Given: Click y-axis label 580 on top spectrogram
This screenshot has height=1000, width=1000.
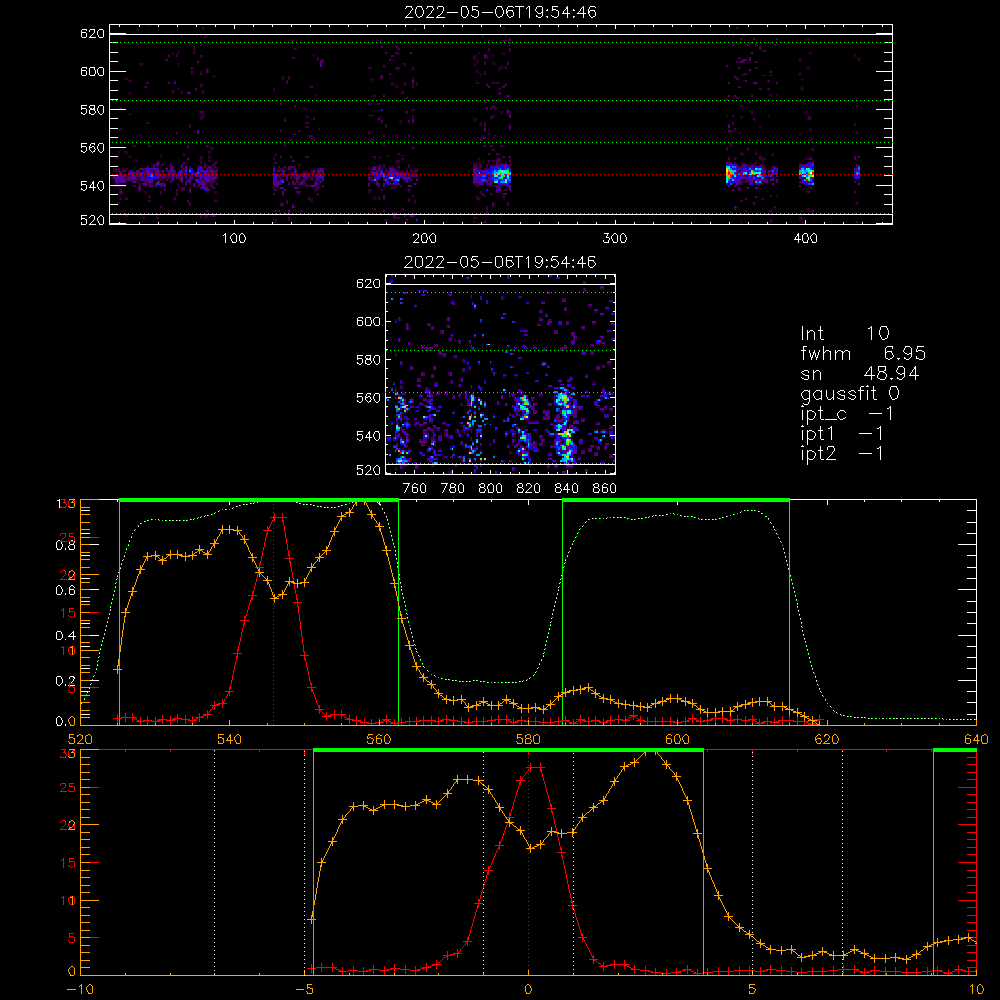Looking at the screenshot, I should point(92,110).
